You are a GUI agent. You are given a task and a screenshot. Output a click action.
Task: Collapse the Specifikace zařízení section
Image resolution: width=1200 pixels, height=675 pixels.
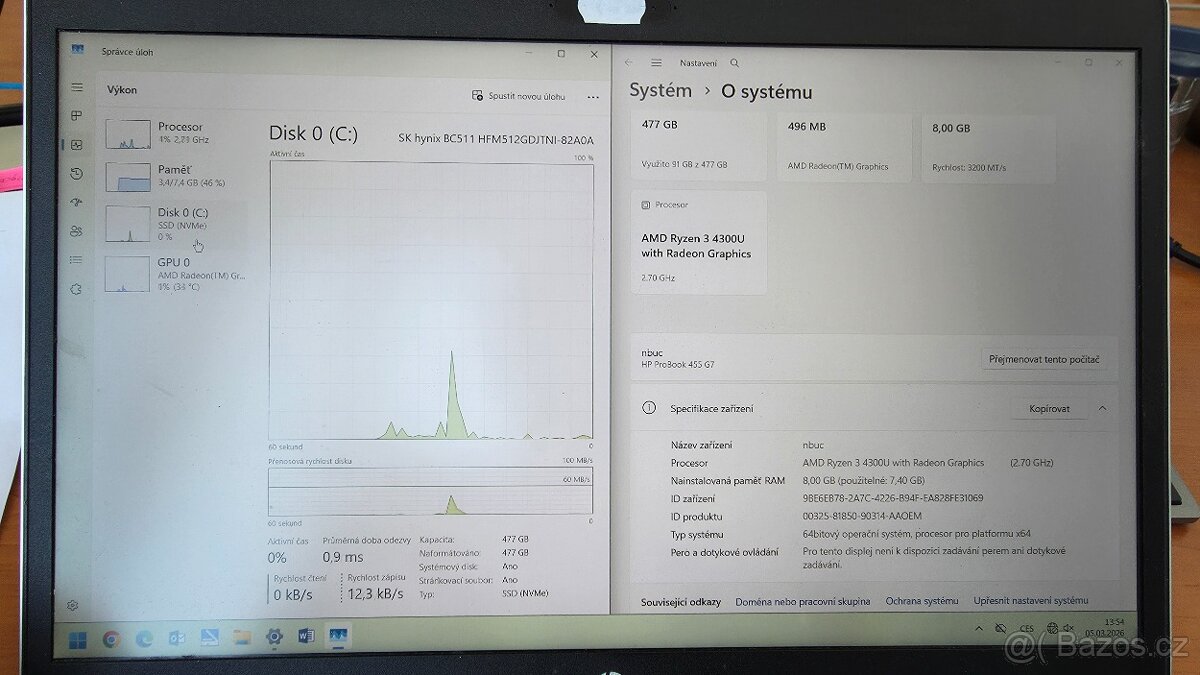1102,408
